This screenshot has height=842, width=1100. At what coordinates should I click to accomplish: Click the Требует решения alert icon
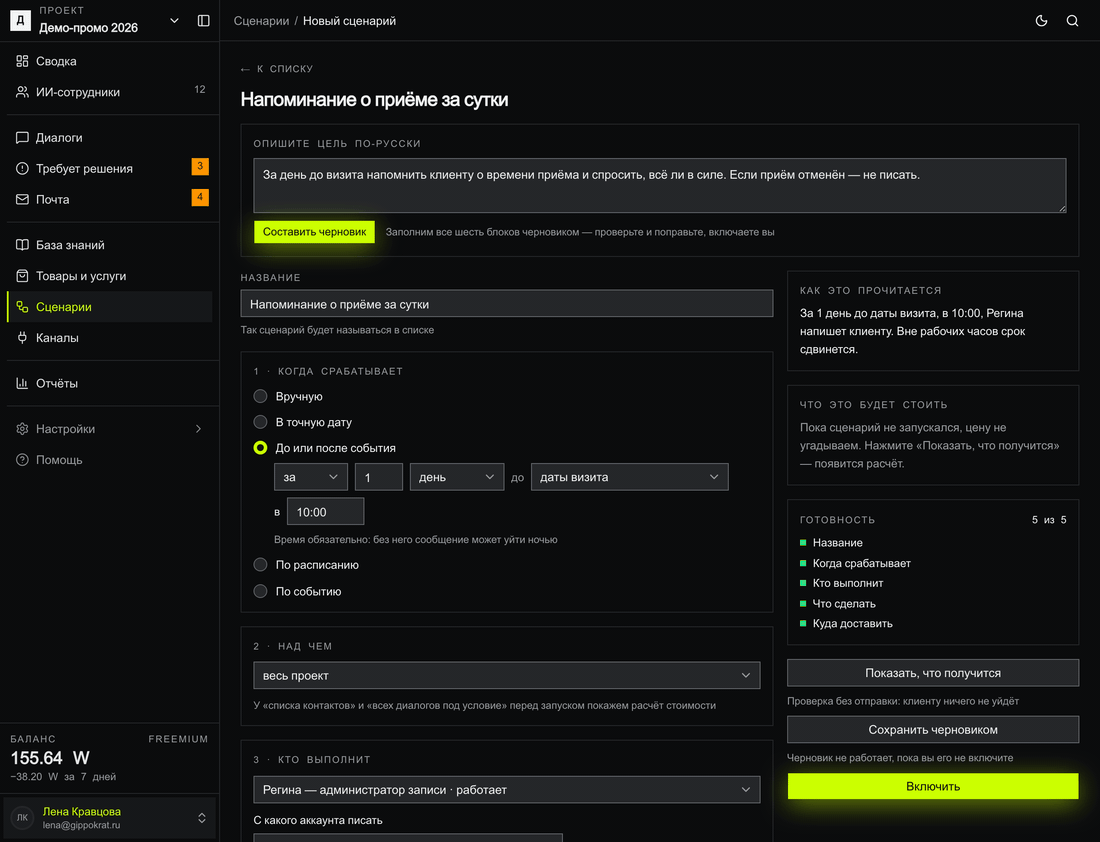(22, 168)
